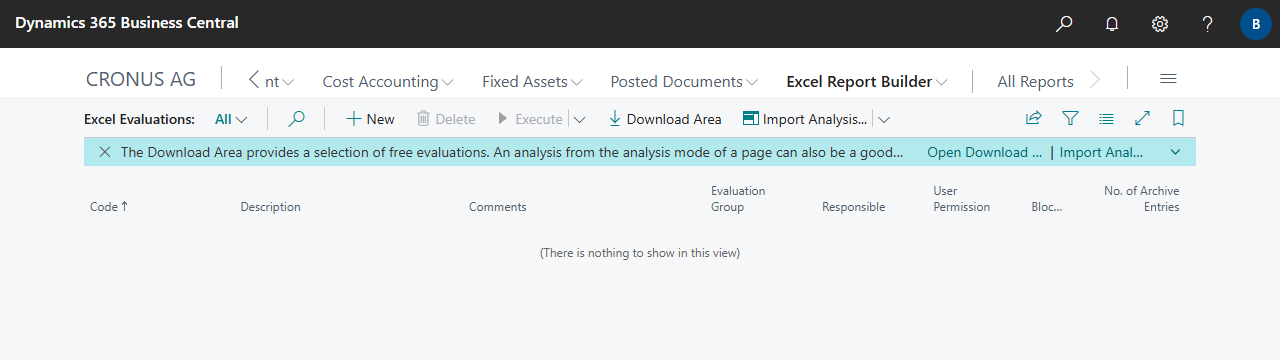Open the hamburger navigation menu
Screen dimensions: 1280x360
pyautogui.click(x=1168, y=80)
